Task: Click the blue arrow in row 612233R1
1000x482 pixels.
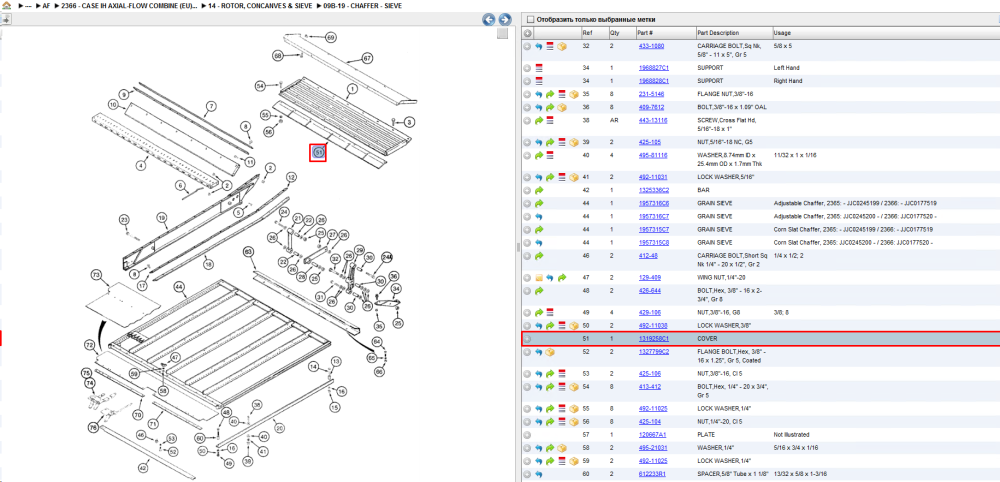Action: [x=539, y=474]
